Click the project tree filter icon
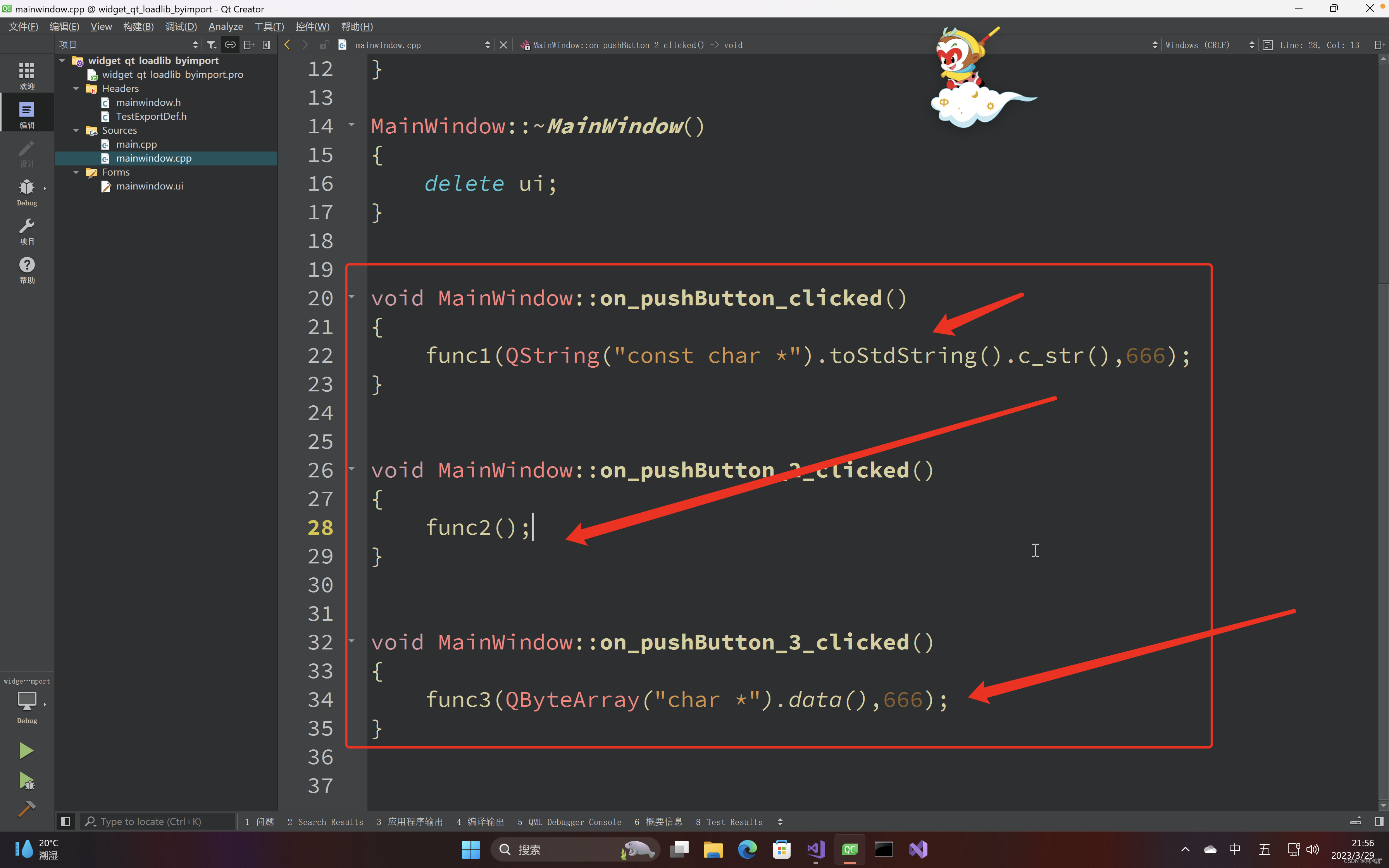 click(211, 45)
